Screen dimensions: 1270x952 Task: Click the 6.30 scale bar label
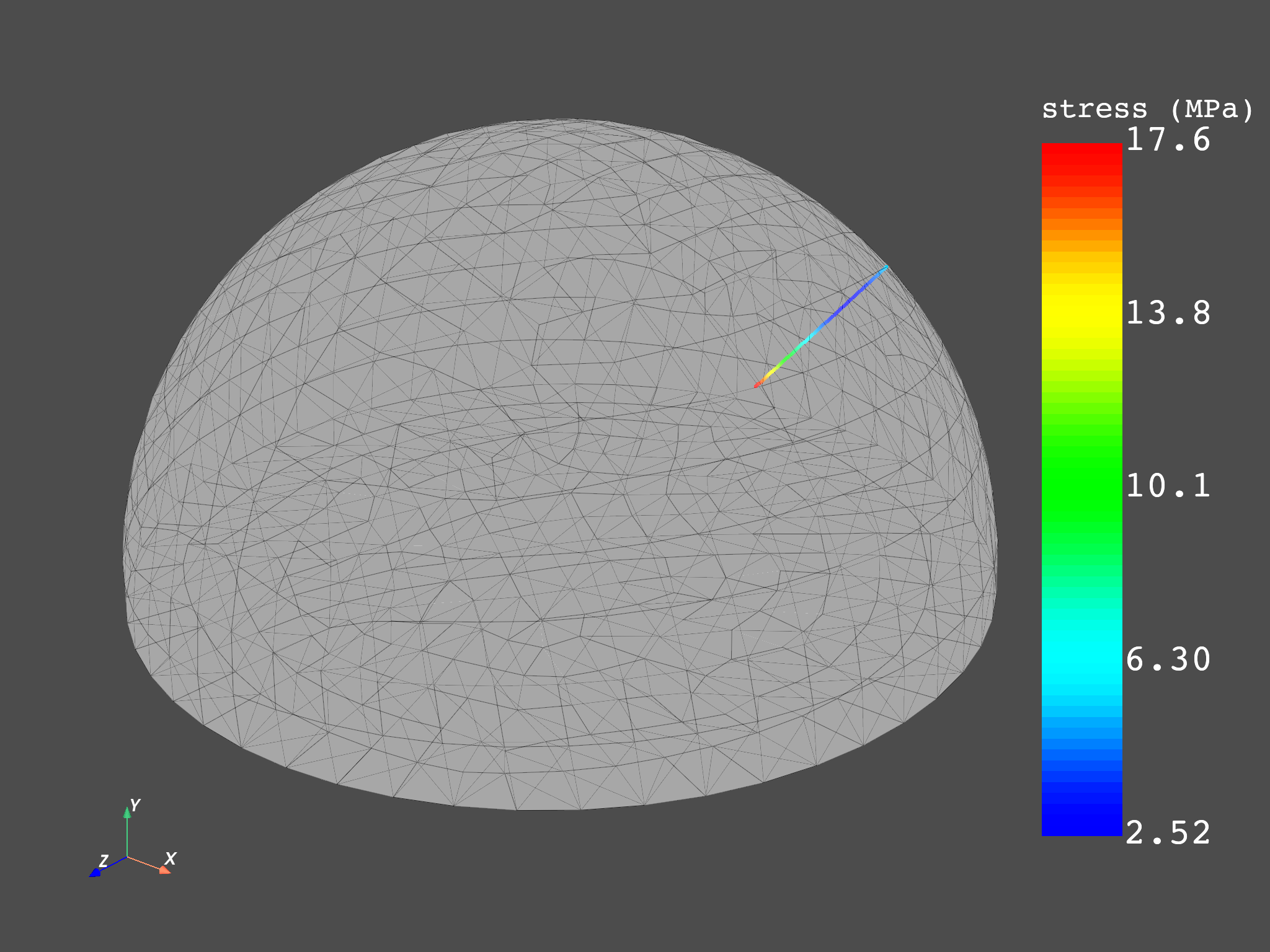(x=1168, y=659)
